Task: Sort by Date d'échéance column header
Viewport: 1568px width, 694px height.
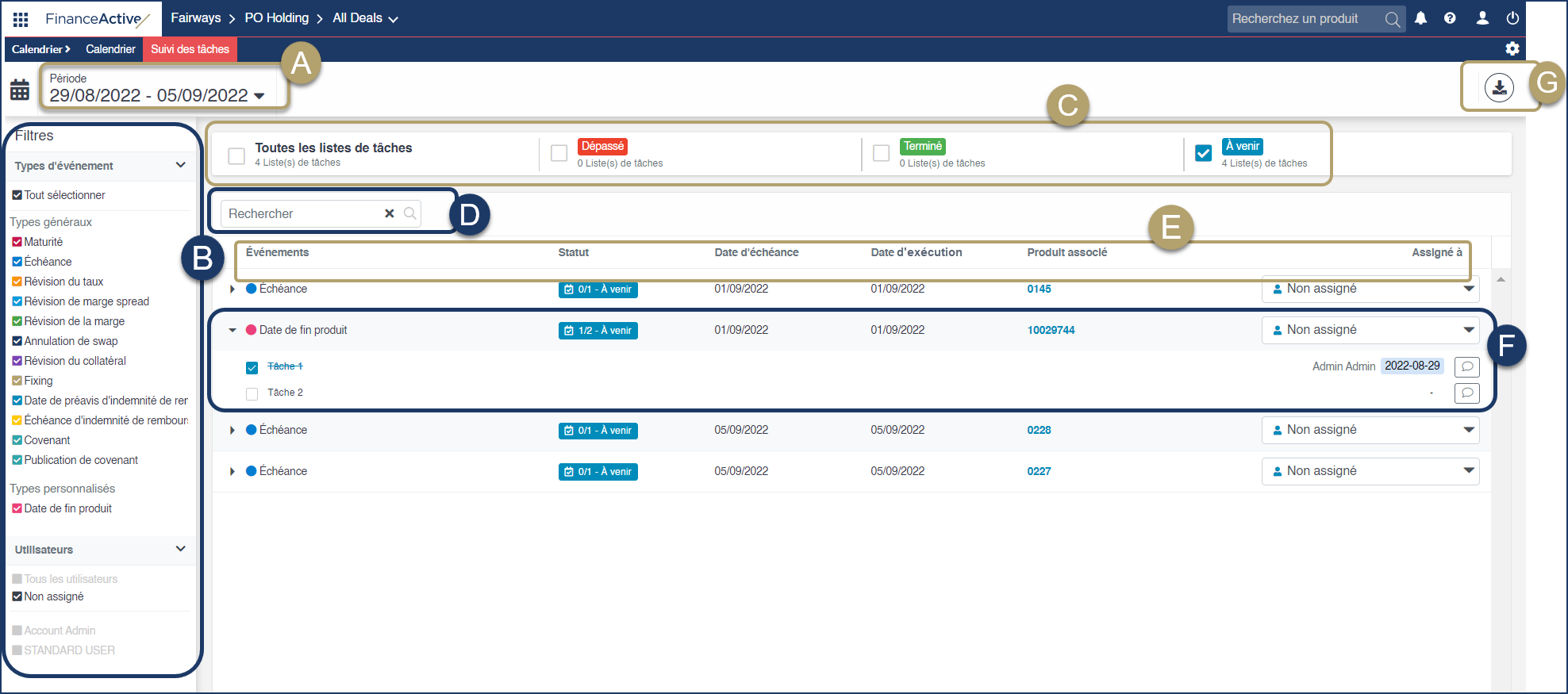Action: pyautogui.click(x=756, y=252)
